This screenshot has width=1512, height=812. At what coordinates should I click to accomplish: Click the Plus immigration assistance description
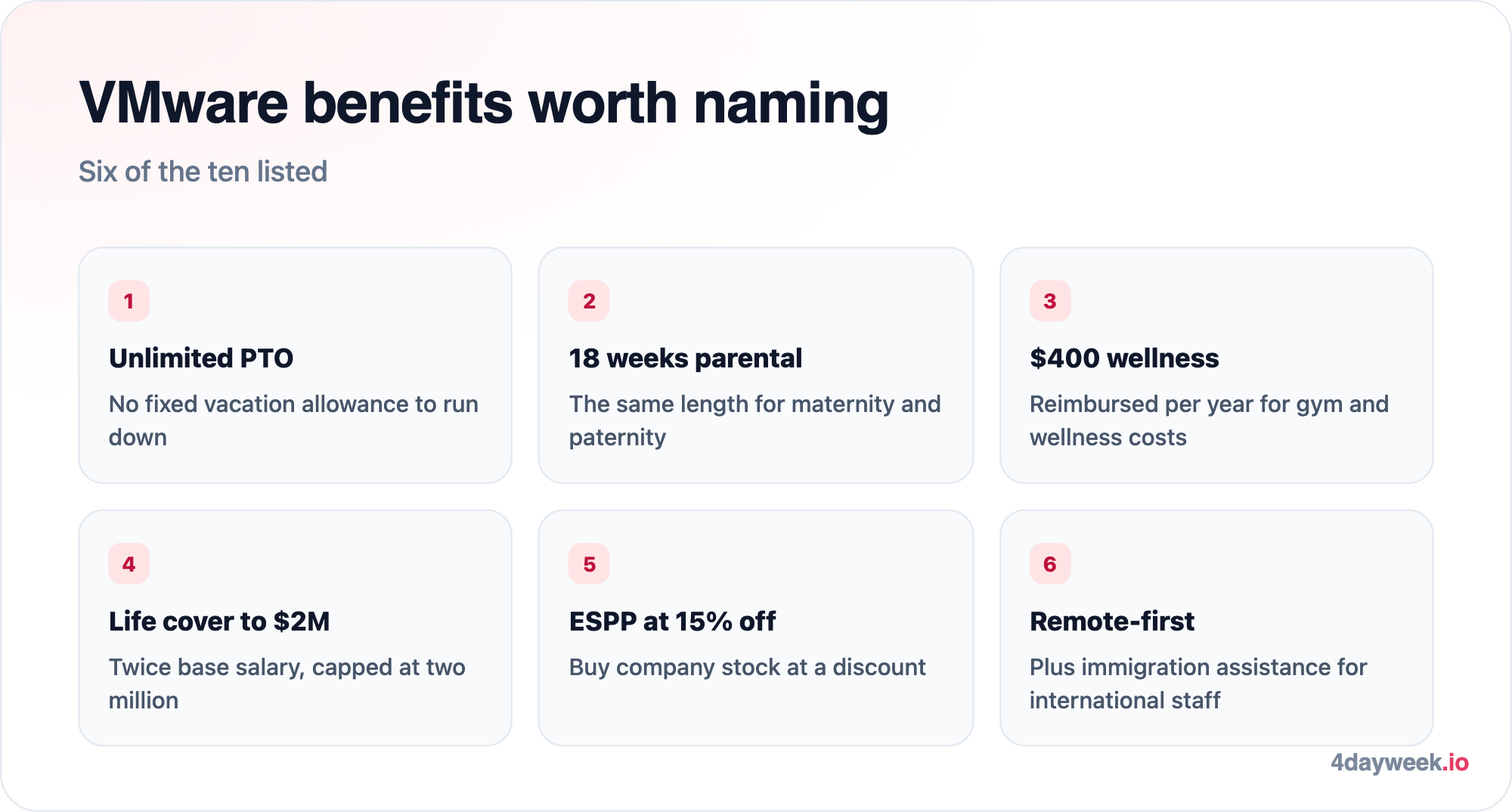pyautogui.click(x=1198, y=683)
